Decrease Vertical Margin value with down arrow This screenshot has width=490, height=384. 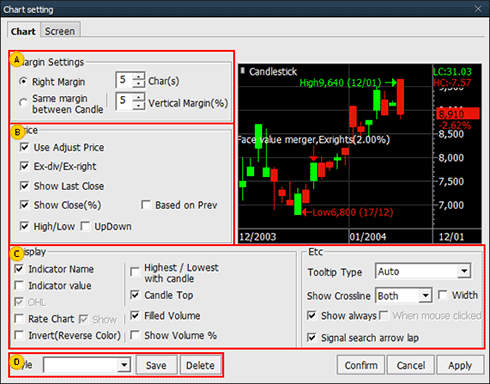click(x=139, y=106)
